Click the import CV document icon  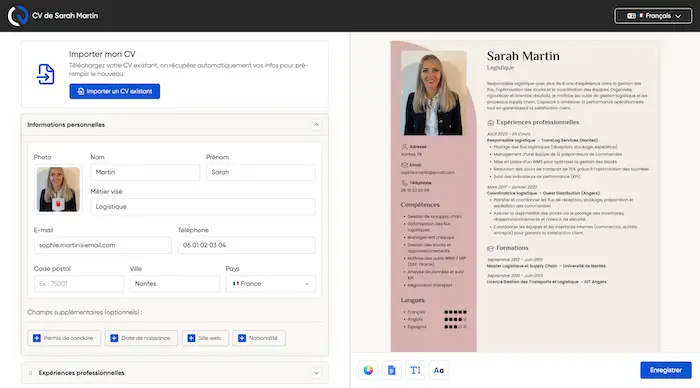pos(45,74)
